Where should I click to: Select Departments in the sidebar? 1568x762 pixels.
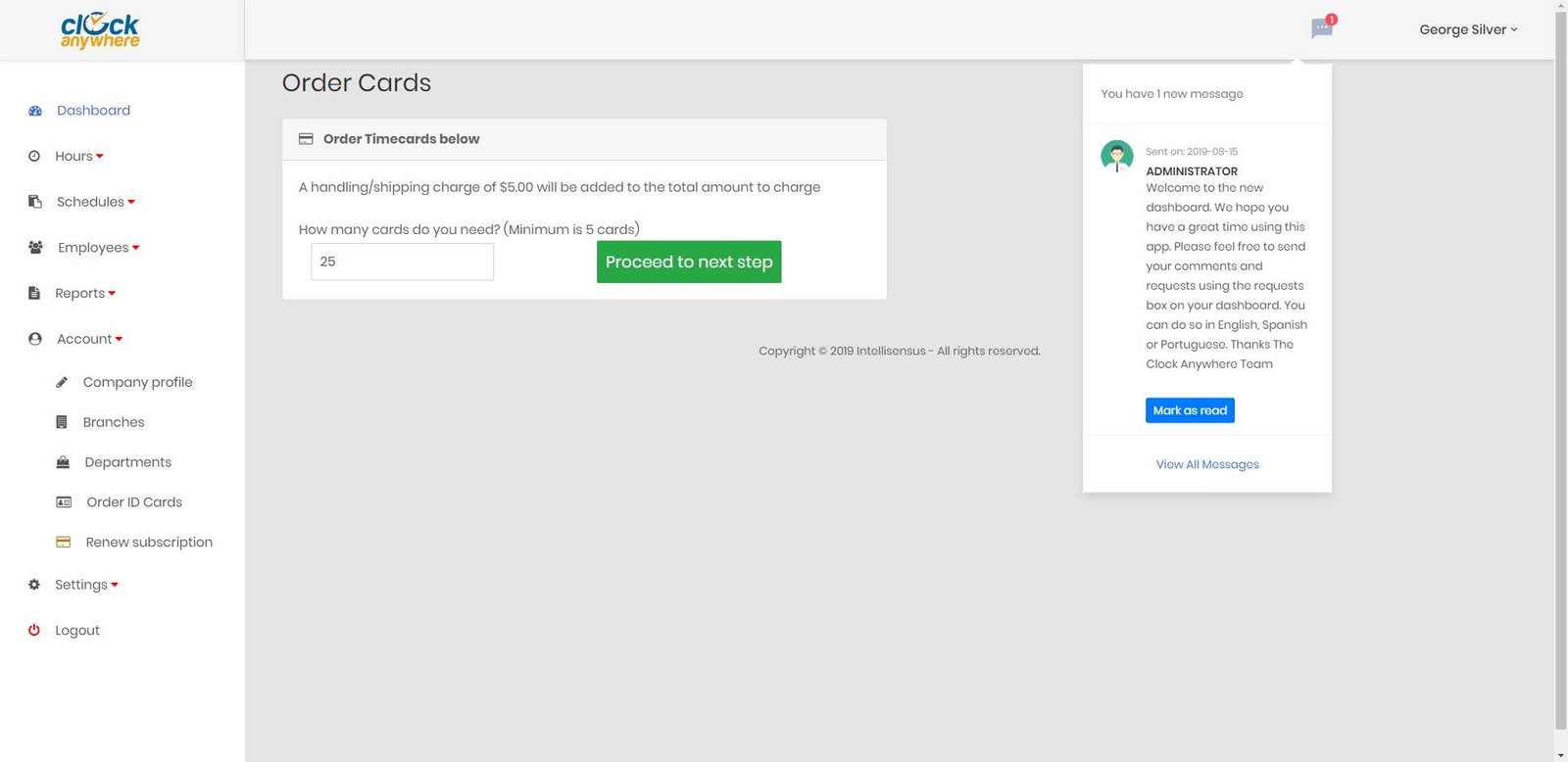(x=127, y=462)
